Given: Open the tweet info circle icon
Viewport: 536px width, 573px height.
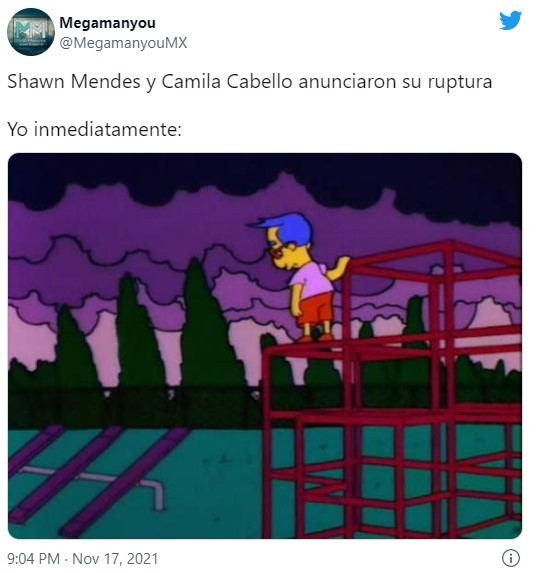Looking at the screenshot, I should pos(510,558).
